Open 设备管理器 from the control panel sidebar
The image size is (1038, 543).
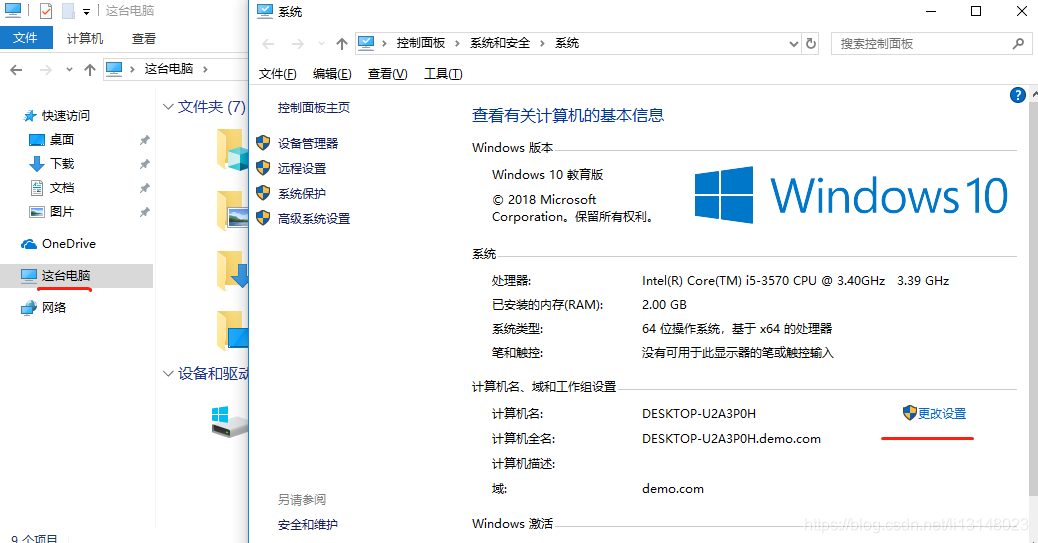(308, 143)
